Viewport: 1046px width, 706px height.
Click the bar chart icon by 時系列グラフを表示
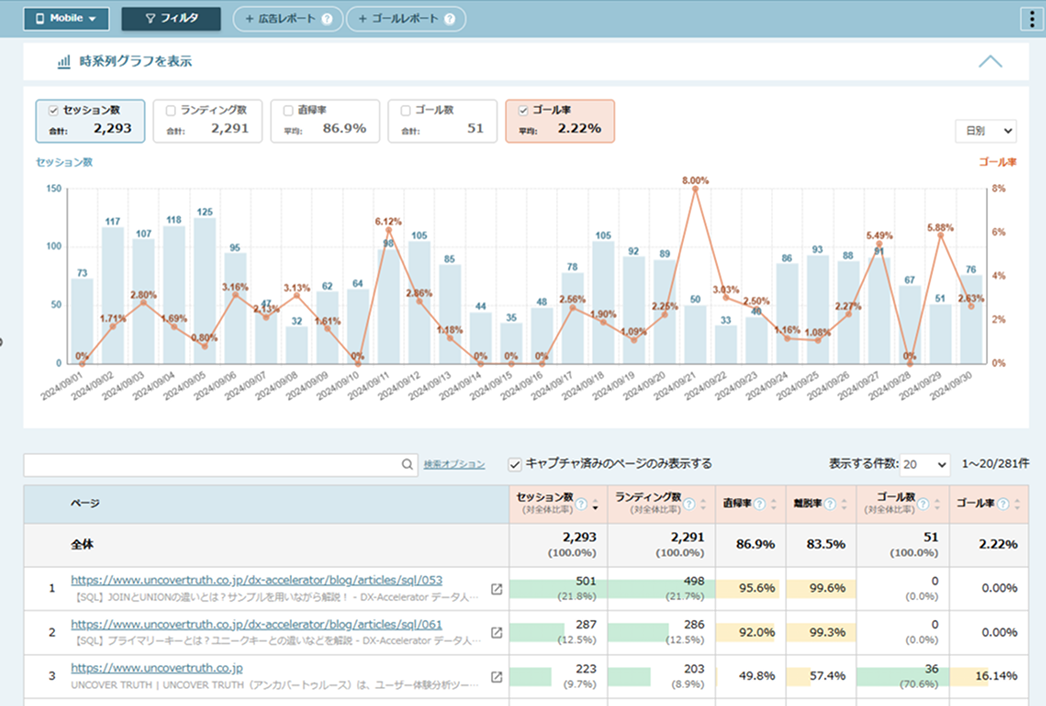pos(64,61)
